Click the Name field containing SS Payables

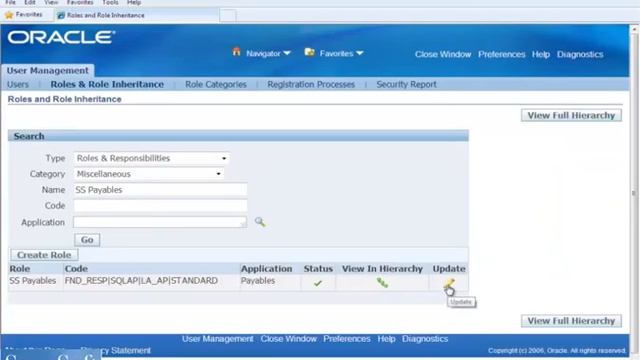coord(160,190)
